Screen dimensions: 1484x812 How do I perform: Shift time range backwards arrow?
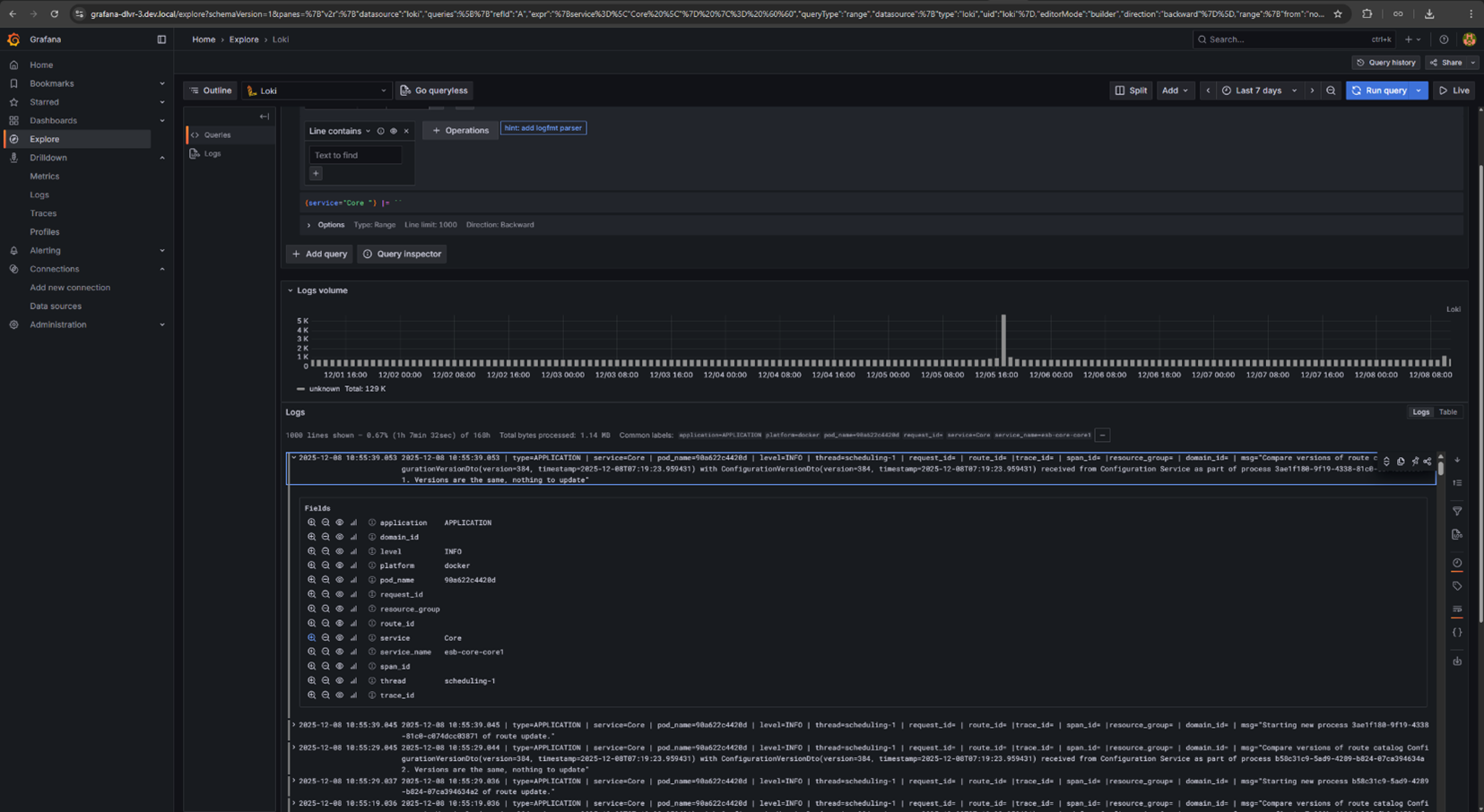click(x=1208, y=91)
